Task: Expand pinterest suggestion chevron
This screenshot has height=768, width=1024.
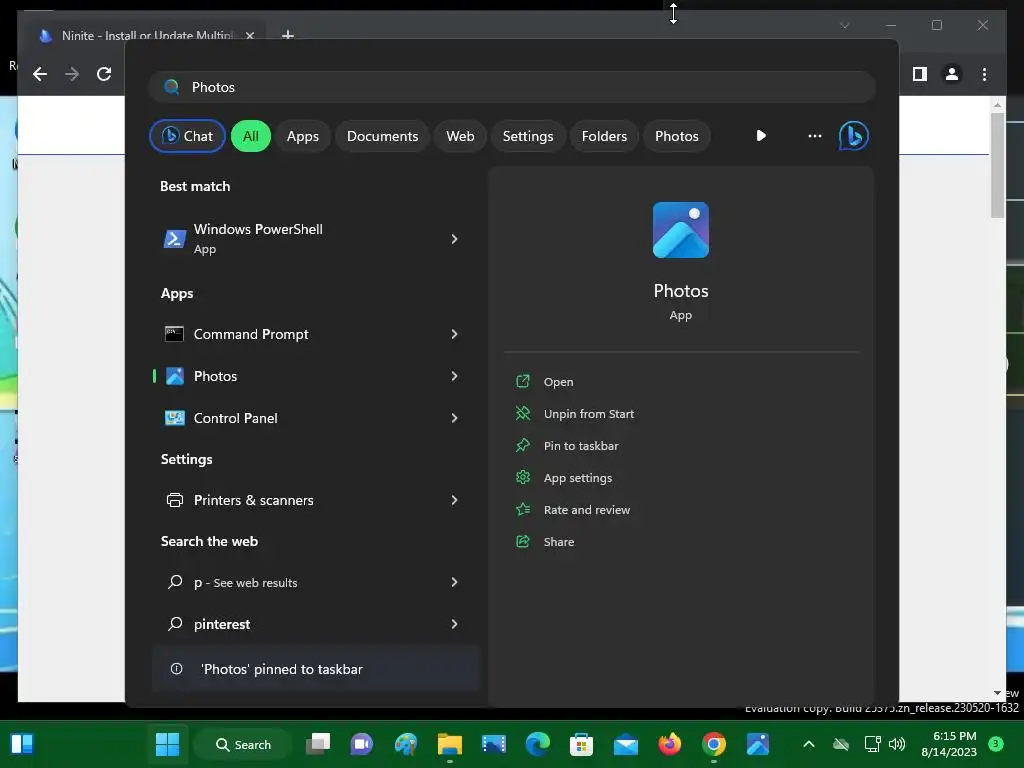Action: pos(455,624)
